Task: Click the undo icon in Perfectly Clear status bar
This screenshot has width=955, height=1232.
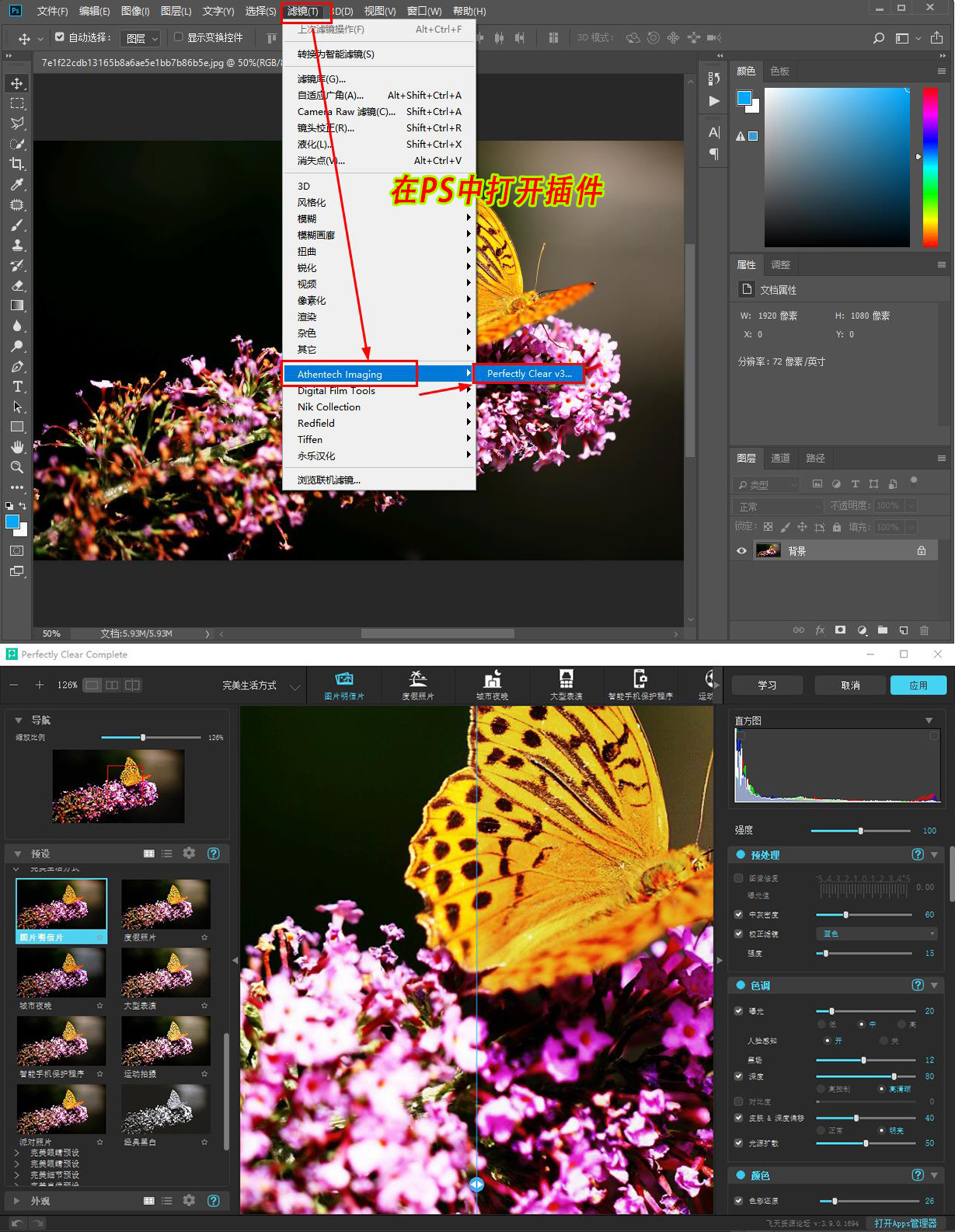Action: (16, 1223)
